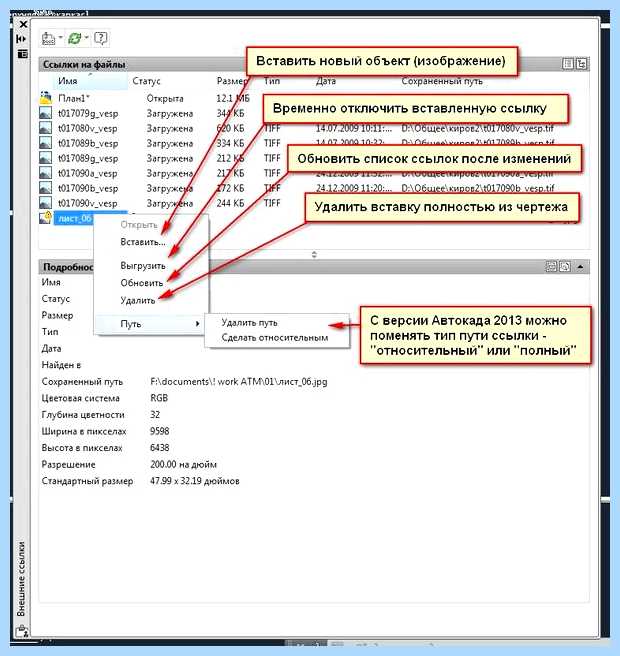Click the image icon beside t017089b_vesp

(45, 143)
